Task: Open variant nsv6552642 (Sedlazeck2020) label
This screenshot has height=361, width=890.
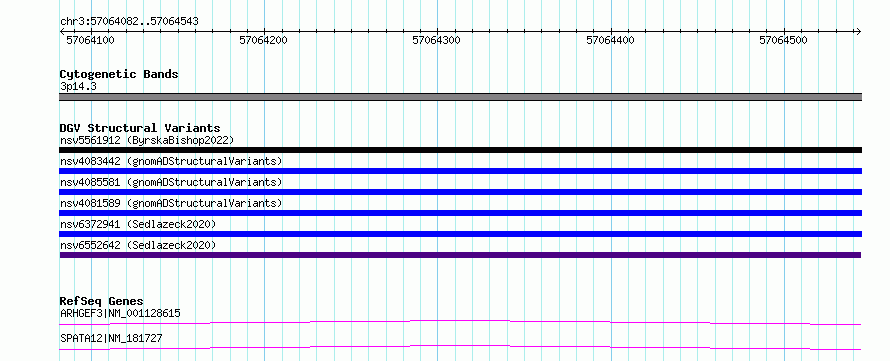Action: click(x=138, y=245)
